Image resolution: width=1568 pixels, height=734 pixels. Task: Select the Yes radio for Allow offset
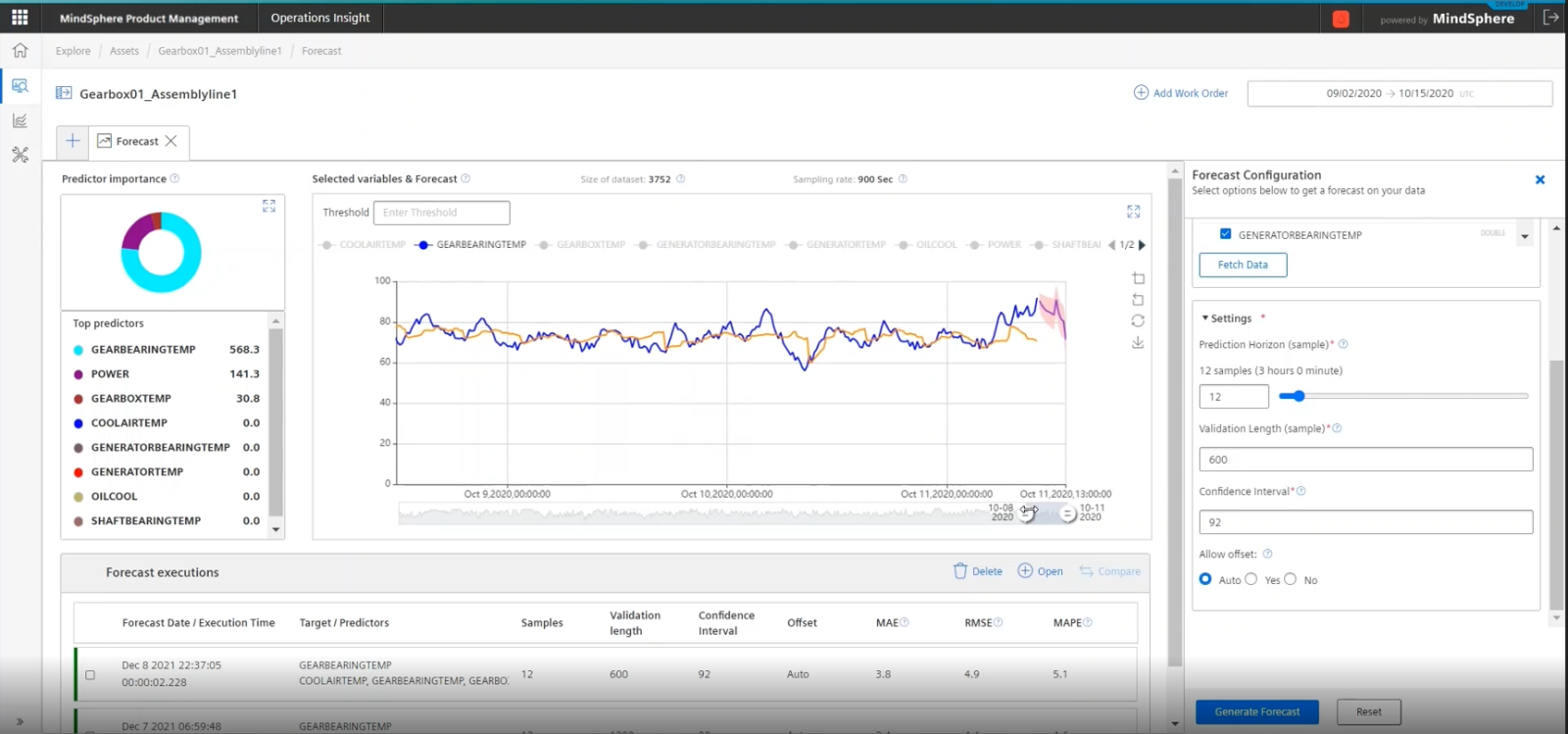[x=1251, y=579]
